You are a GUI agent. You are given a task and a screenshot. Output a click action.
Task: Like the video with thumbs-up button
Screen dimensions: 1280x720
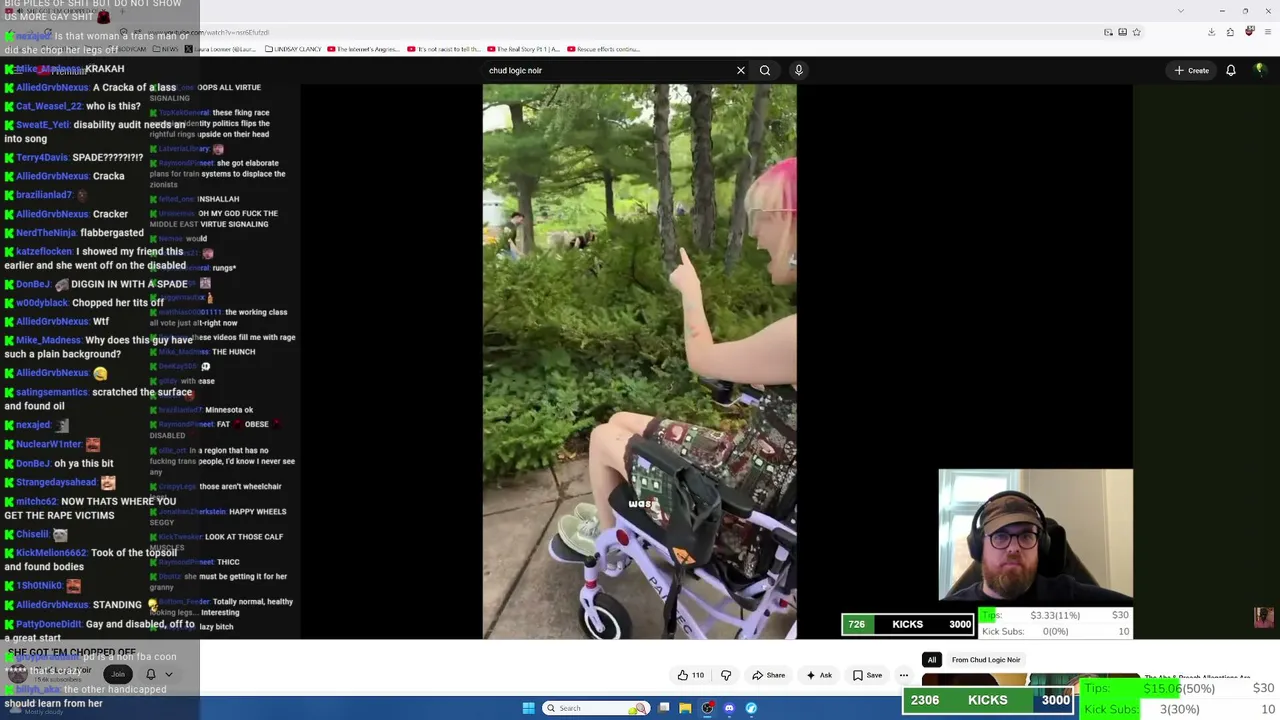tap(690, 675)
